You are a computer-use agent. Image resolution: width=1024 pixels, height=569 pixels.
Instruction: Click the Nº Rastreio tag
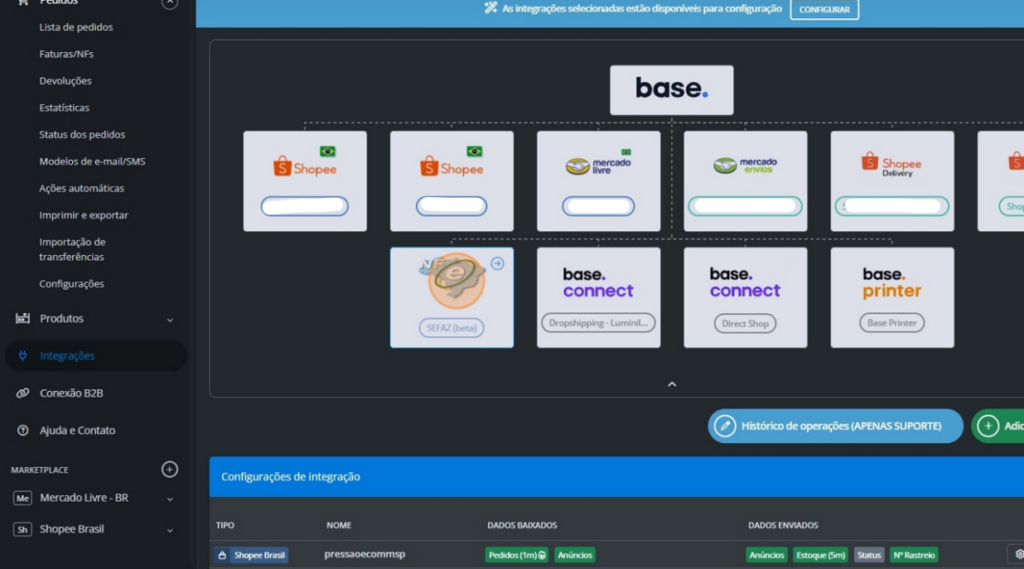pos(914,555)
